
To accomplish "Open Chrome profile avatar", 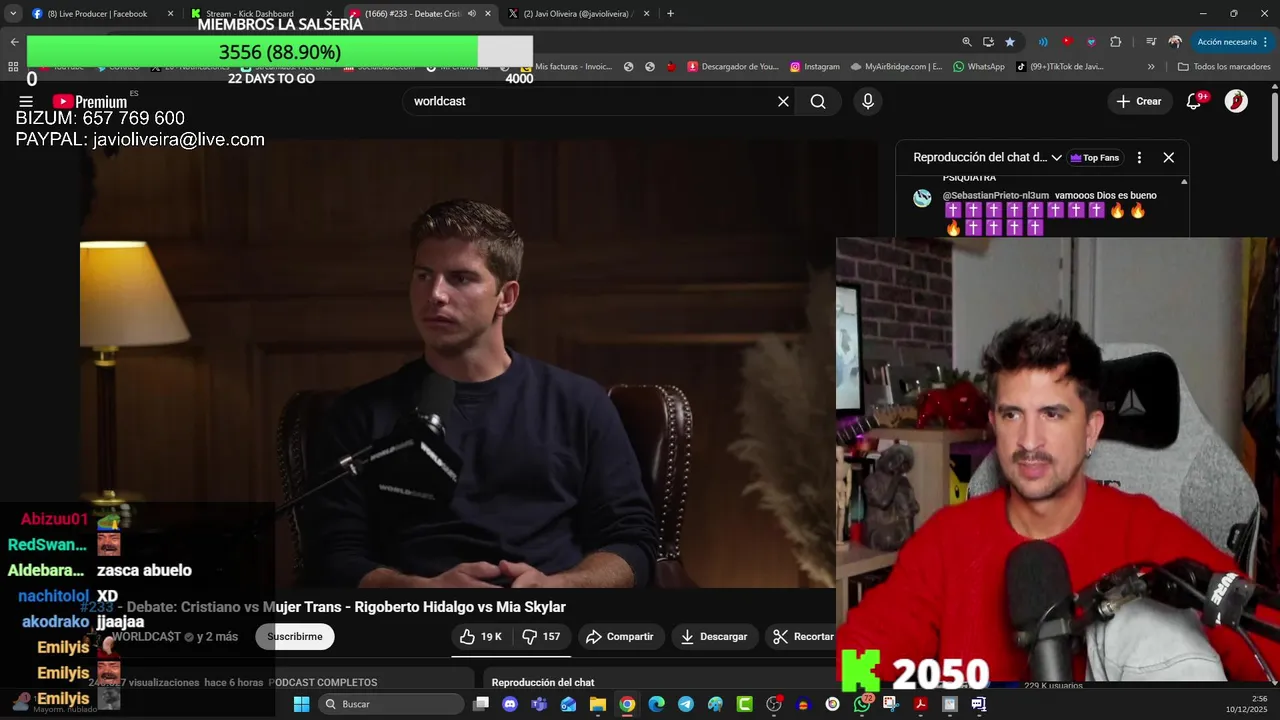I will click(1175, 42).
